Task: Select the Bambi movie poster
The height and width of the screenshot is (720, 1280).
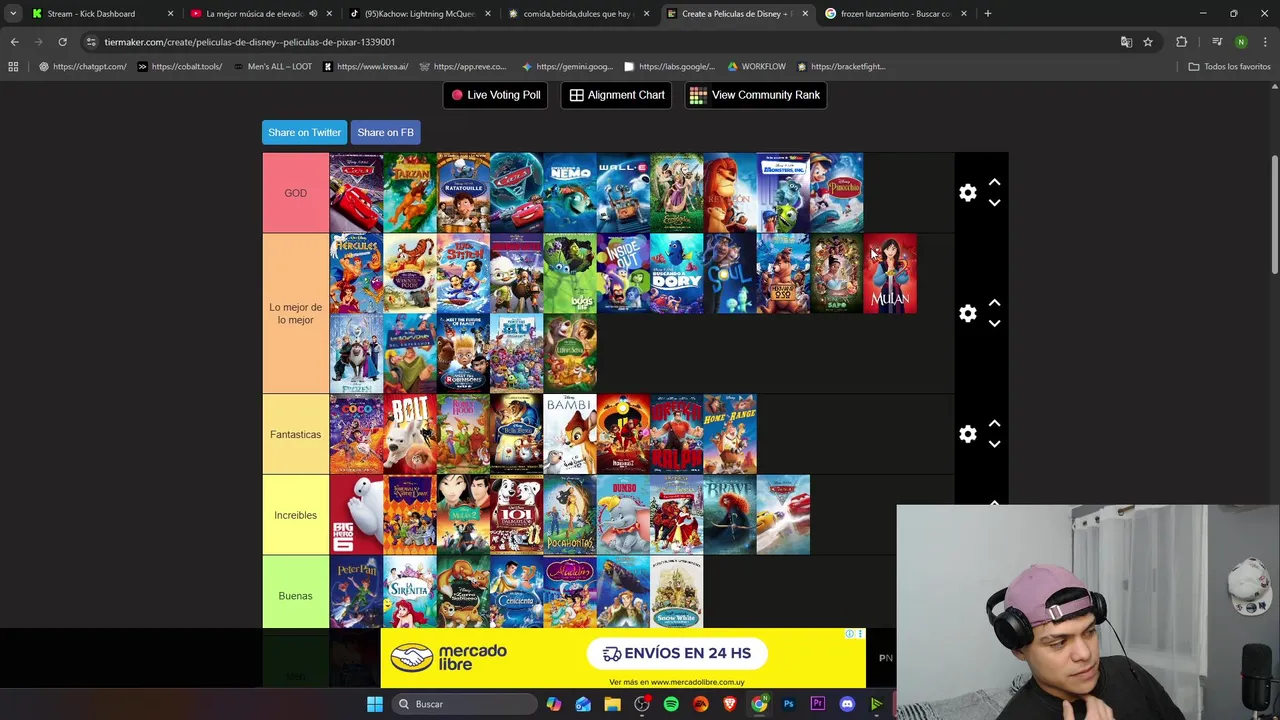Action: [x=570, y=434]
